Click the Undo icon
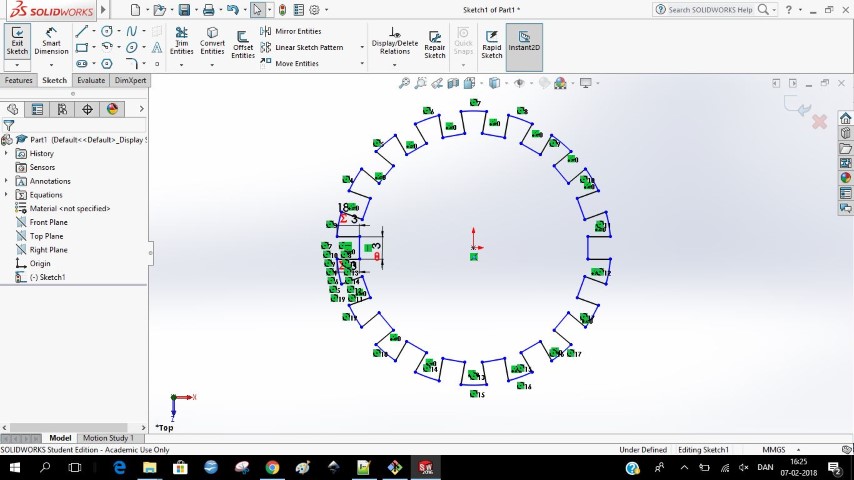Viewport: 854px width, 480px height. tap(233, 9)
